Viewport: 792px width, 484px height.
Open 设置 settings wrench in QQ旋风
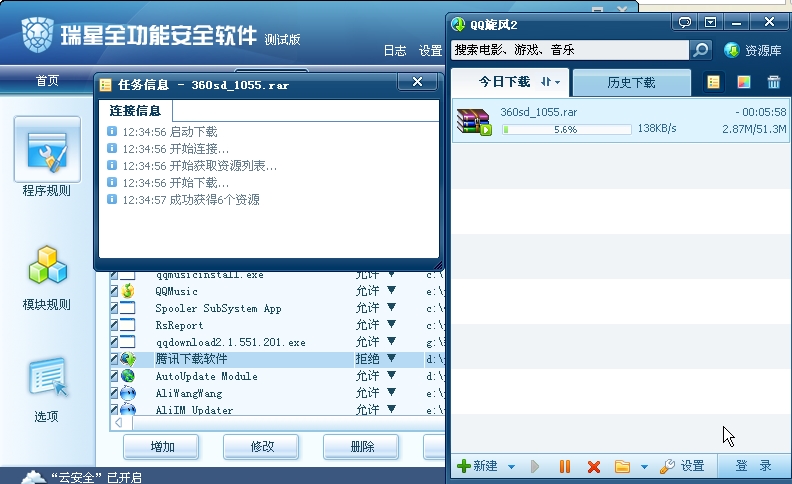coord(682,466)
